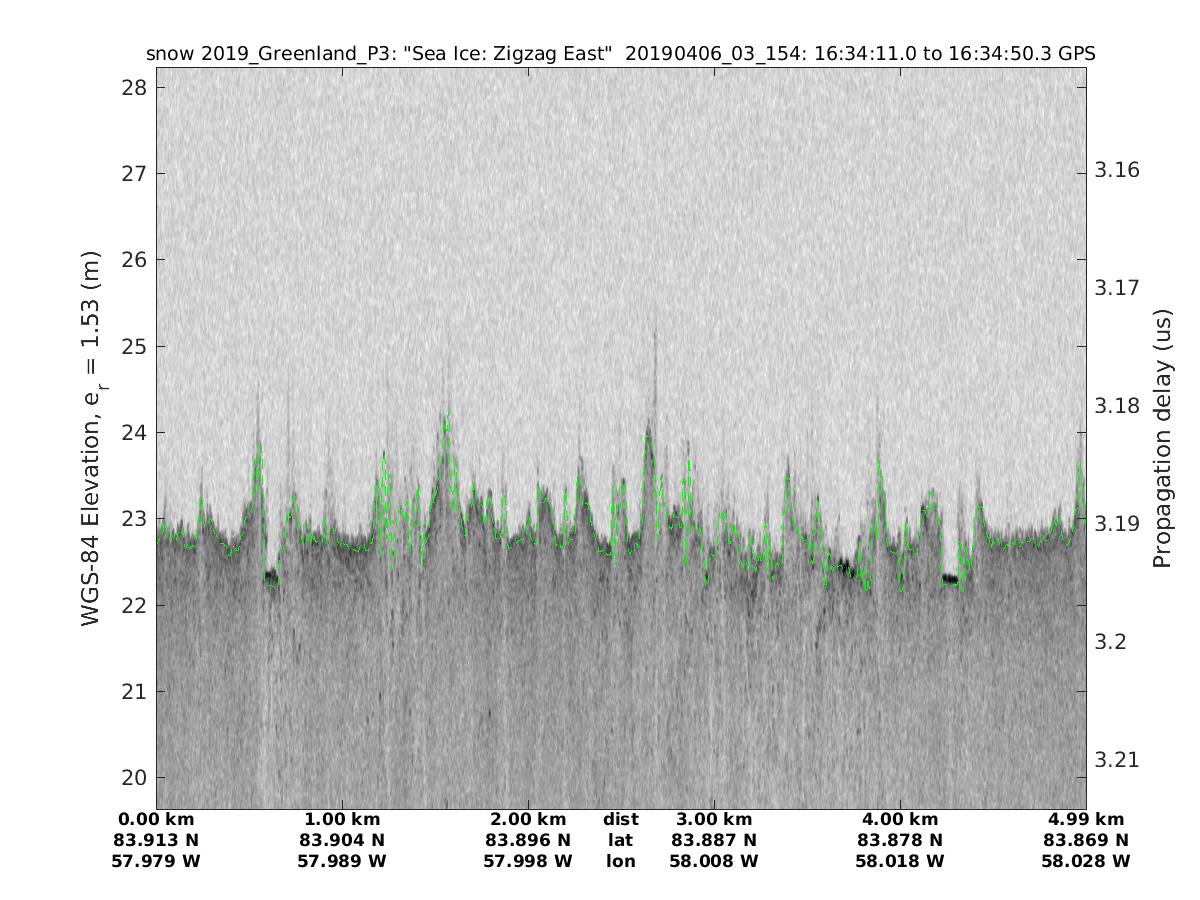Click the "dist" row legend label
This screenshot has width=1200, height=900.
[620, 820]
